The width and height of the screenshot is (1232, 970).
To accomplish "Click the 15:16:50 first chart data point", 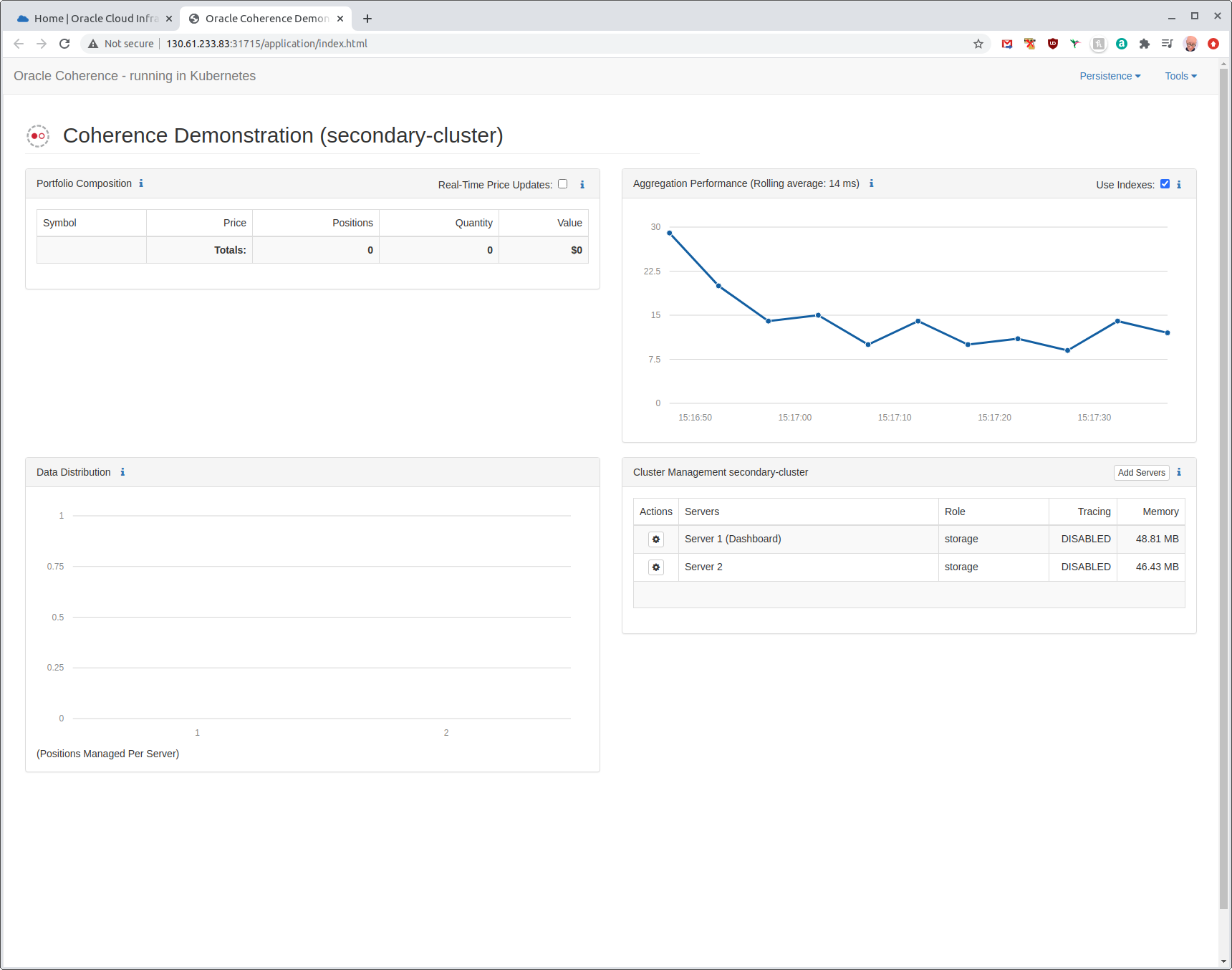I will click(670, 233).
